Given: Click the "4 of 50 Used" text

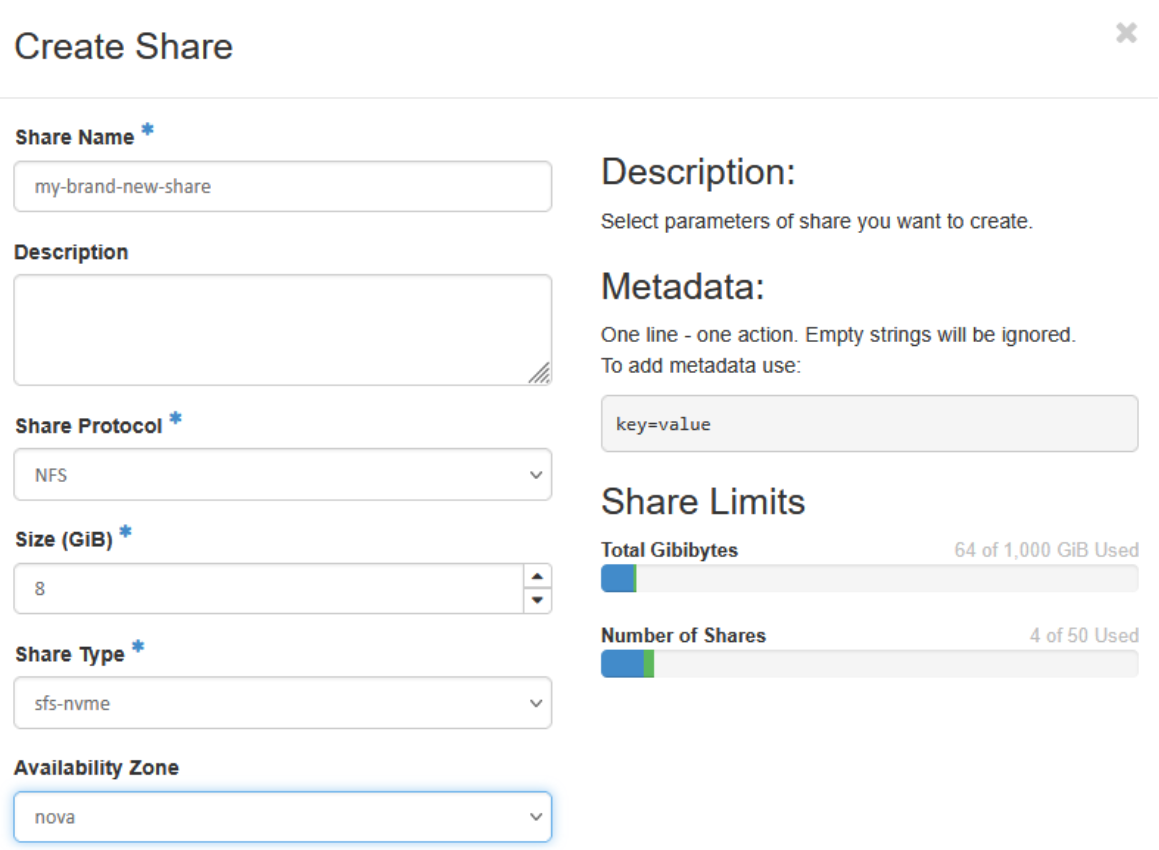Looking at the screenshot, I should 1084,635.
